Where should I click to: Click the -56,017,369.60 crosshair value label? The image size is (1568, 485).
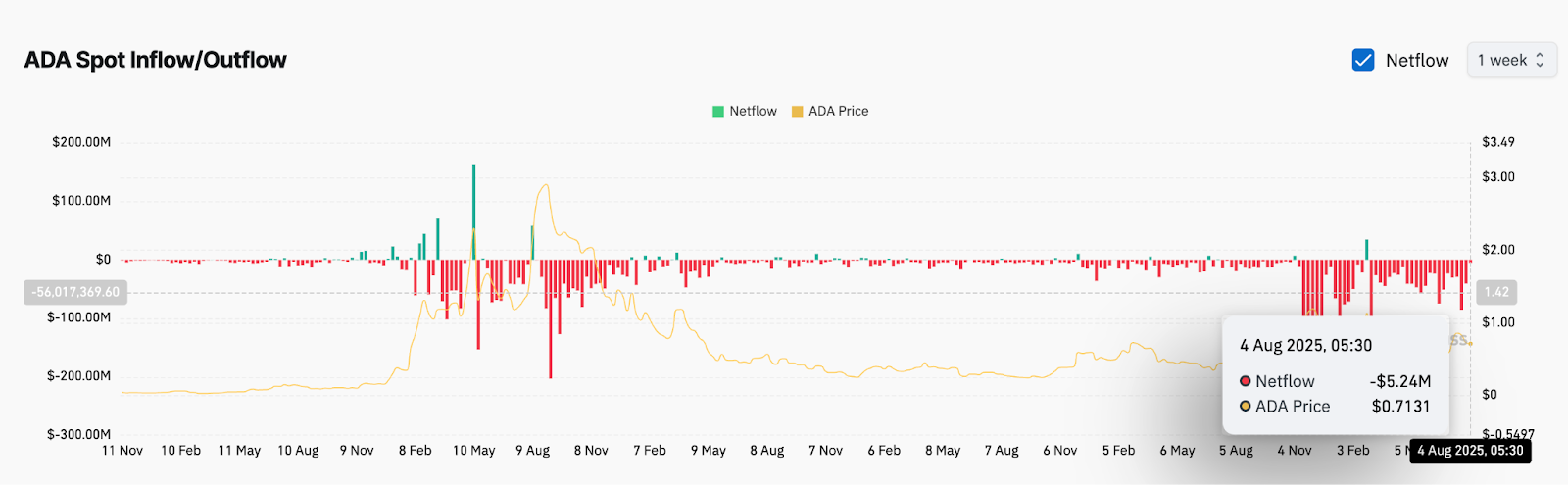click(x=75, y=292)
